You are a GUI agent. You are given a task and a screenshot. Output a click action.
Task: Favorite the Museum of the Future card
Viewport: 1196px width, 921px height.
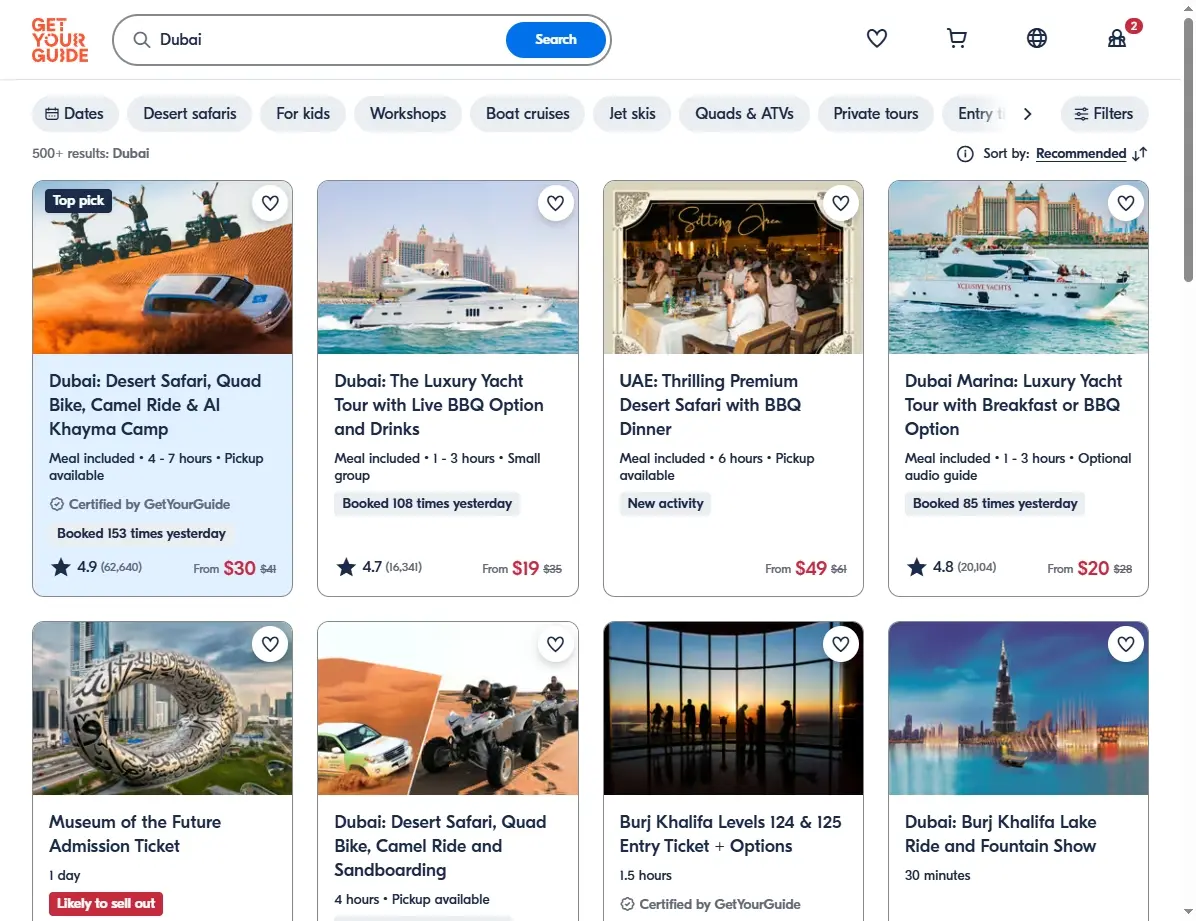click(x=270, y=644)
